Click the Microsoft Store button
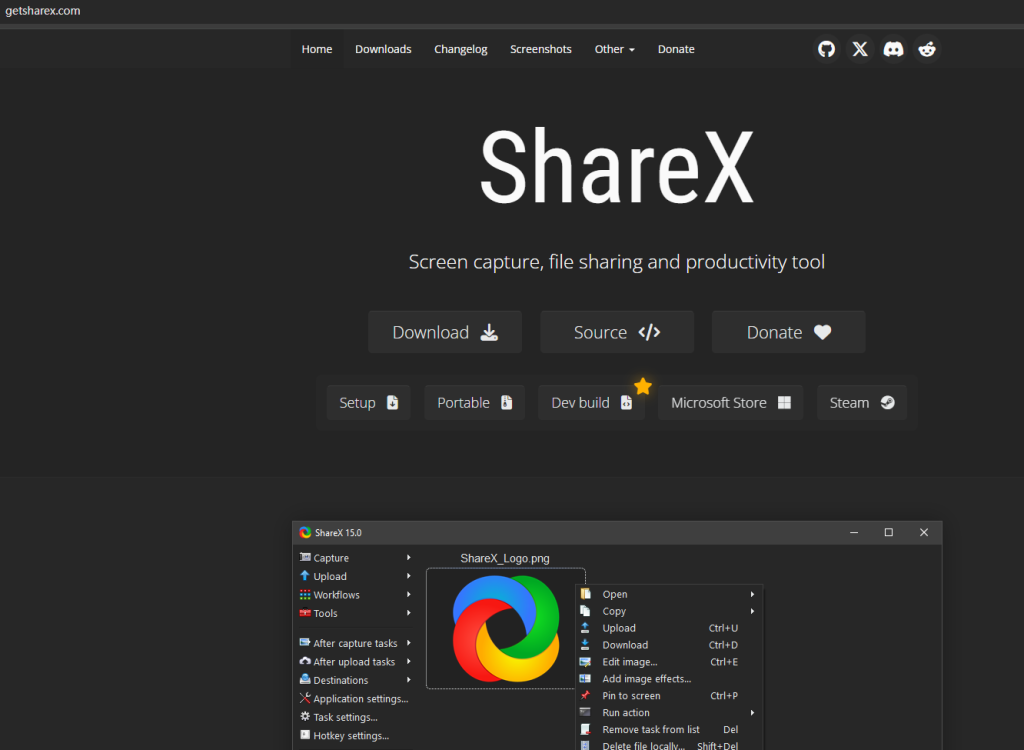1024x750 pixels. [731, 402]
